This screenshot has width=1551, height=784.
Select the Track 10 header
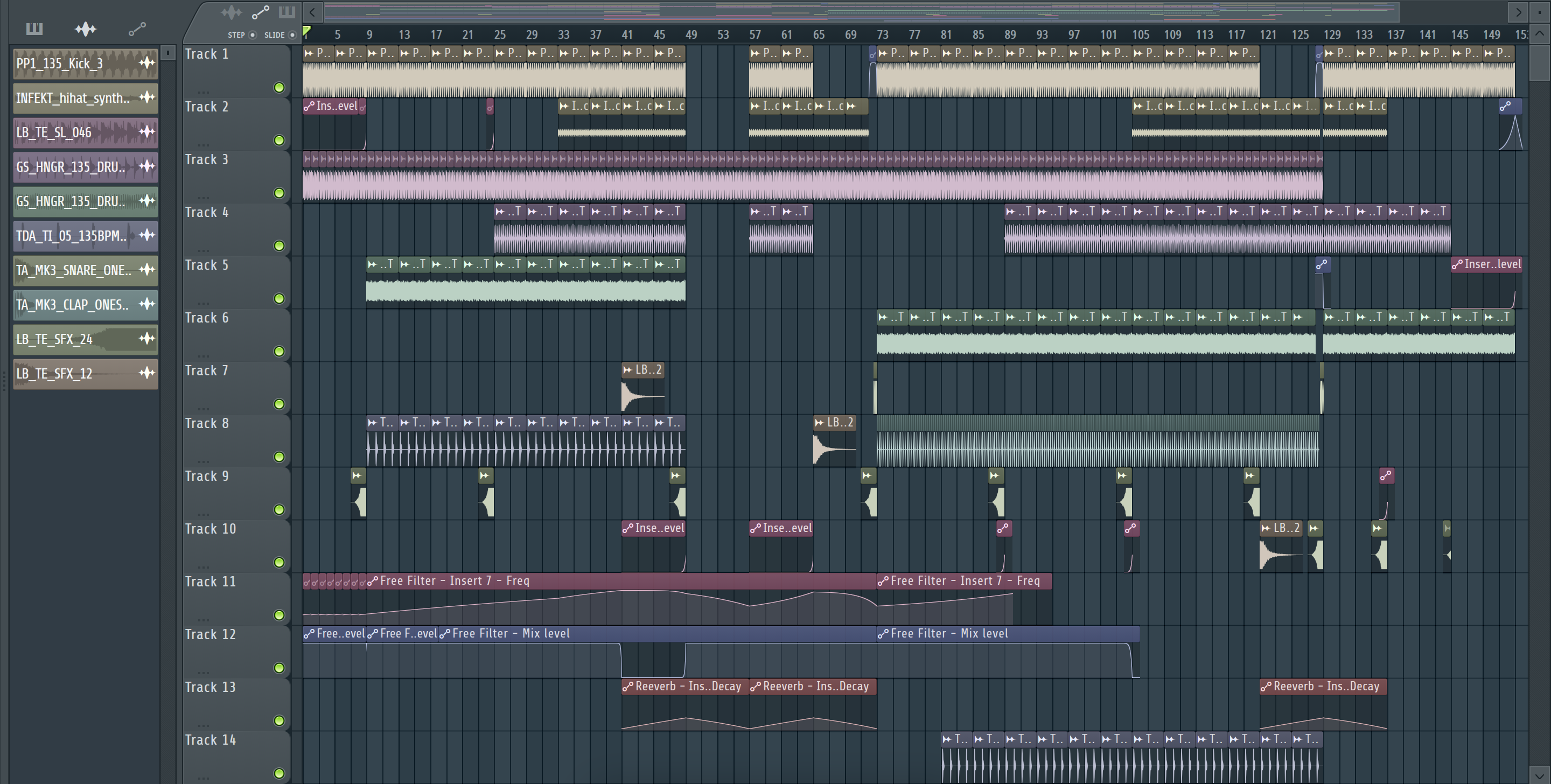pos(236,545)
